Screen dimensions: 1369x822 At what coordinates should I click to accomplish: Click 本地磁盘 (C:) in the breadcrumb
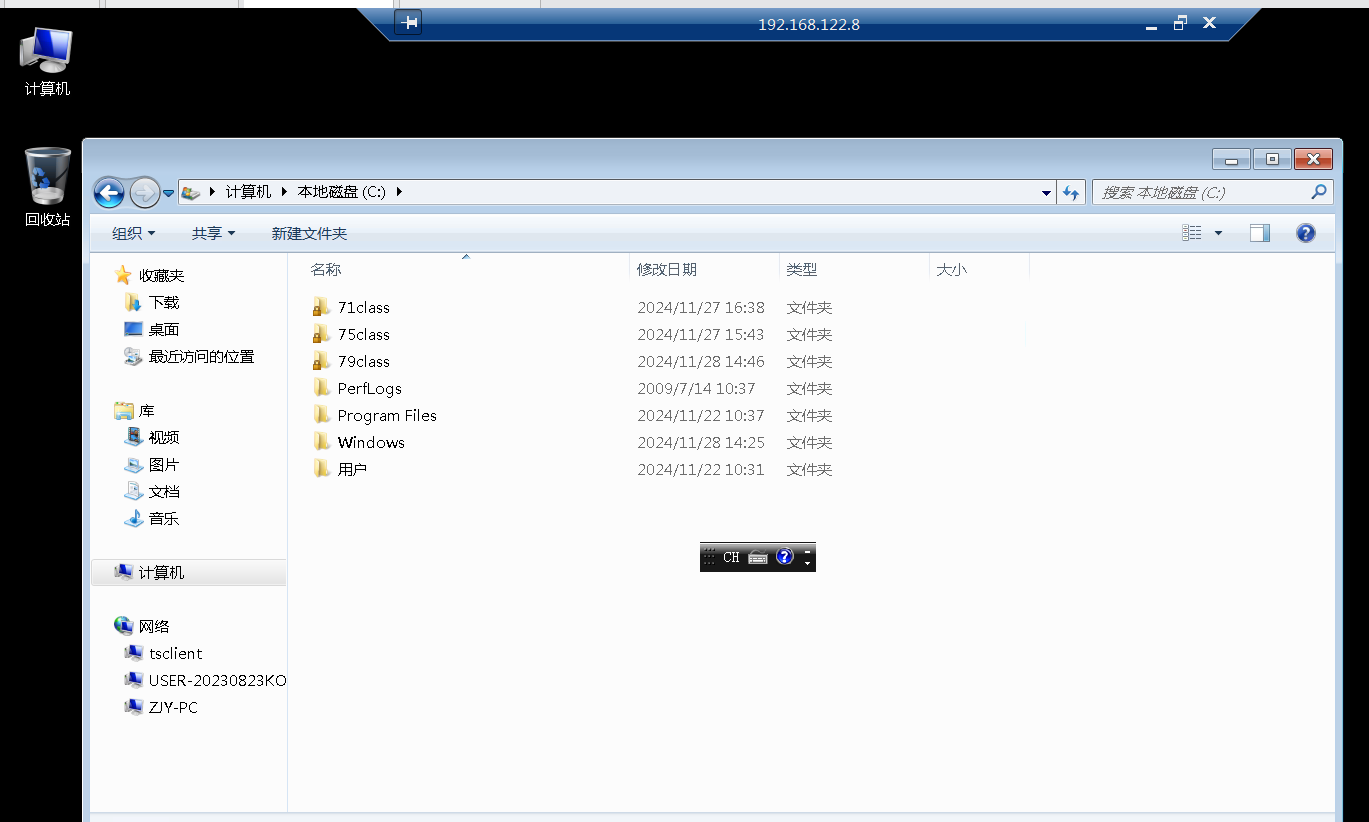pyautogui.click(x=341, y=192)
